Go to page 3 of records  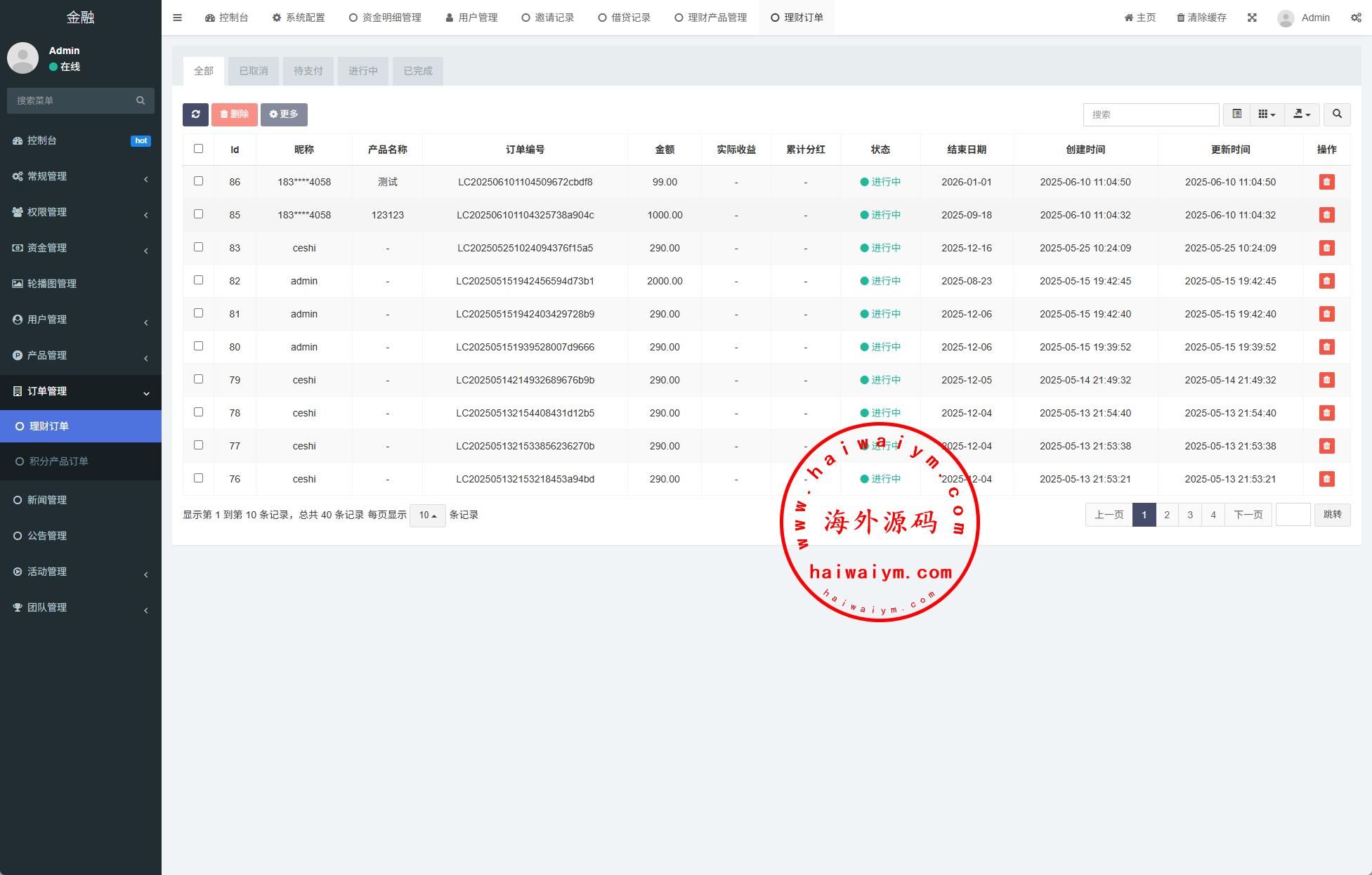tap(1190, 515)
